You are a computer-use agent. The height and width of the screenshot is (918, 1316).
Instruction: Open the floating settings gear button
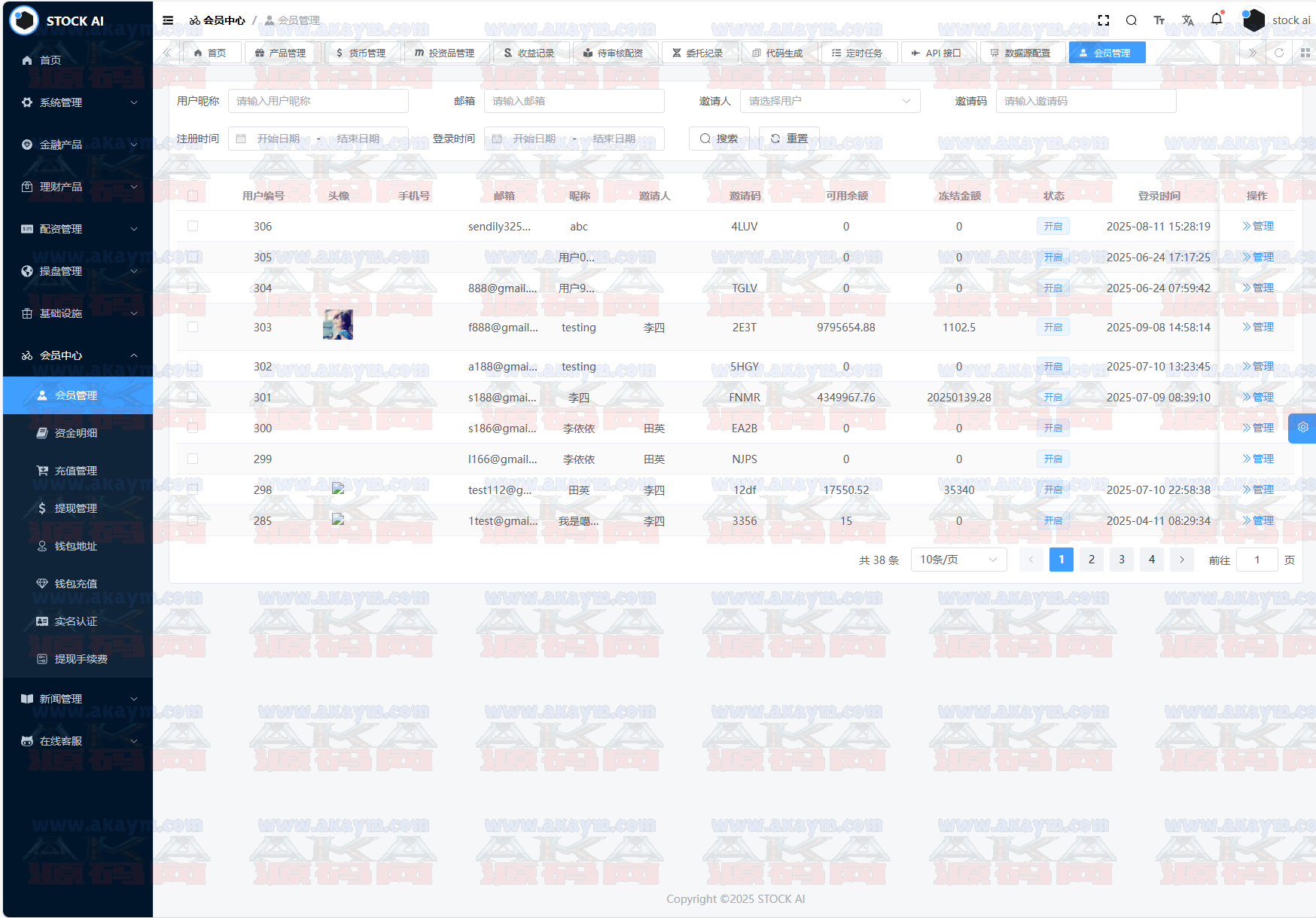pyautogui.click(x=1302, y=428)
